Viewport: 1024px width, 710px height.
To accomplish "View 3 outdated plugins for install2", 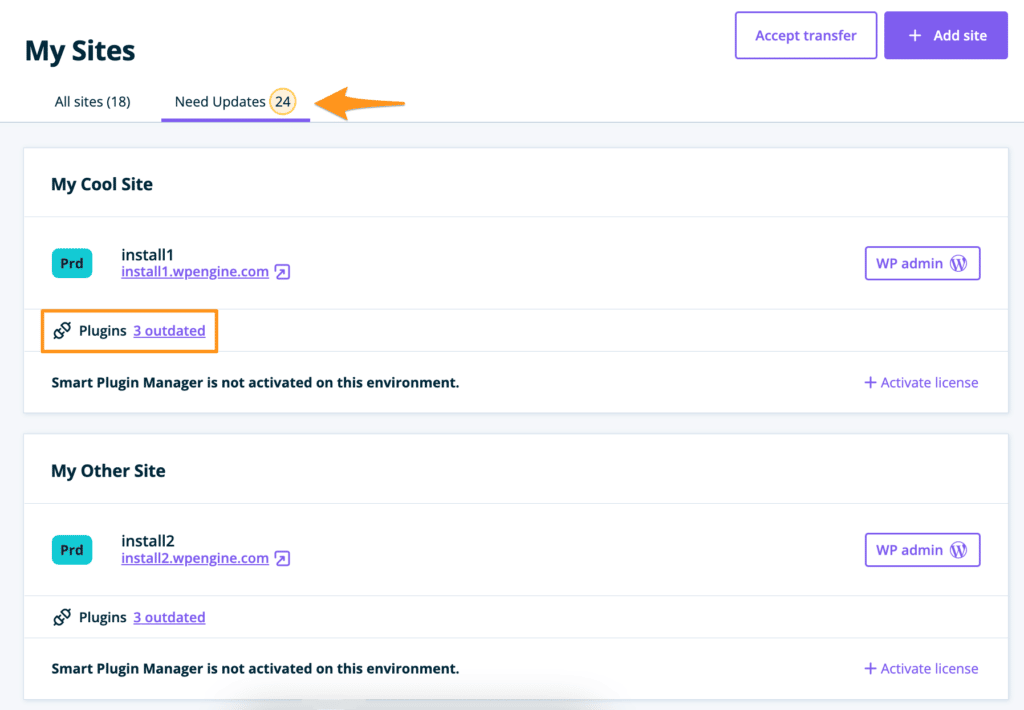I will coord(169,618).
